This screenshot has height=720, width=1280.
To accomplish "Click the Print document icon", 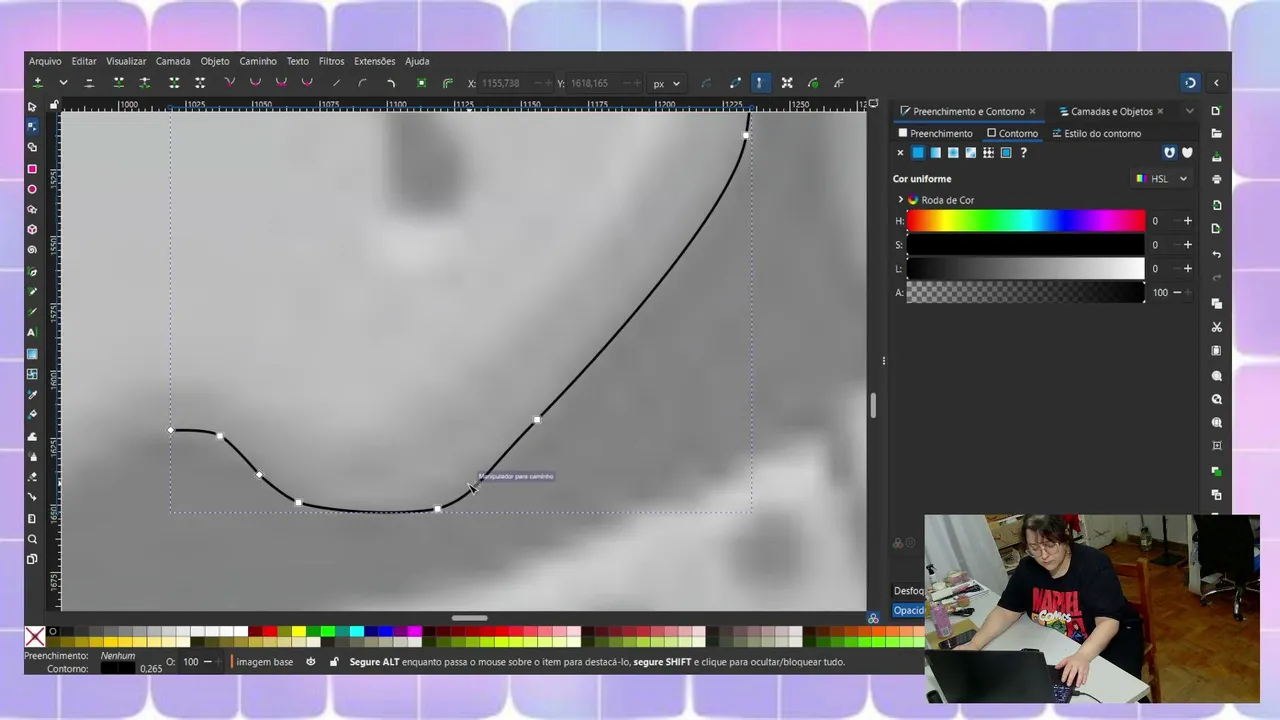I will click(1216, 180).
